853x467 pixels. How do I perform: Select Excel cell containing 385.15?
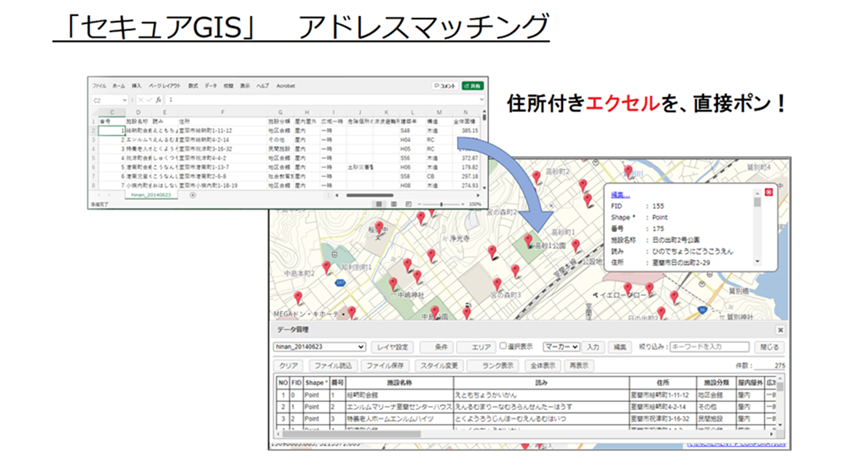[466, 131]
